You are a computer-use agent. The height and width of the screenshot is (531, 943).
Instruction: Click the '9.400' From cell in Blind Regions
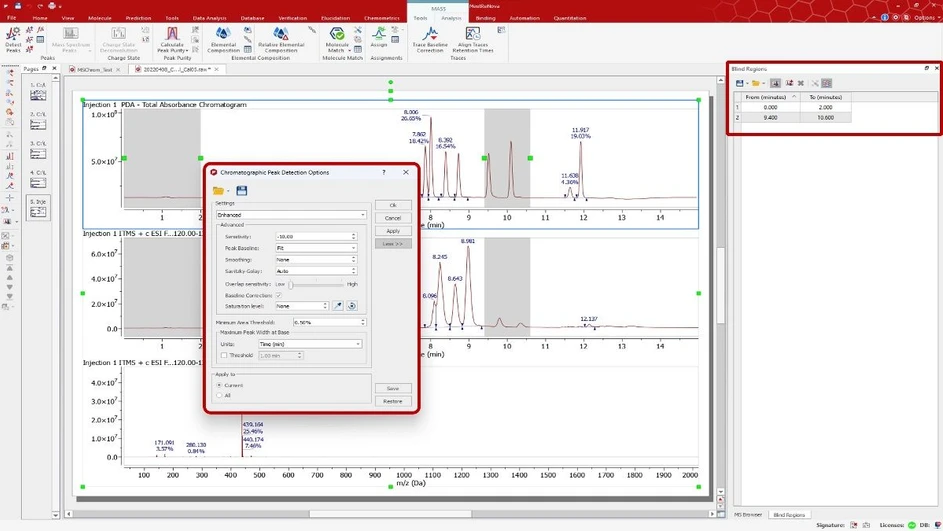pyautogui.click(x=770, y=118)
